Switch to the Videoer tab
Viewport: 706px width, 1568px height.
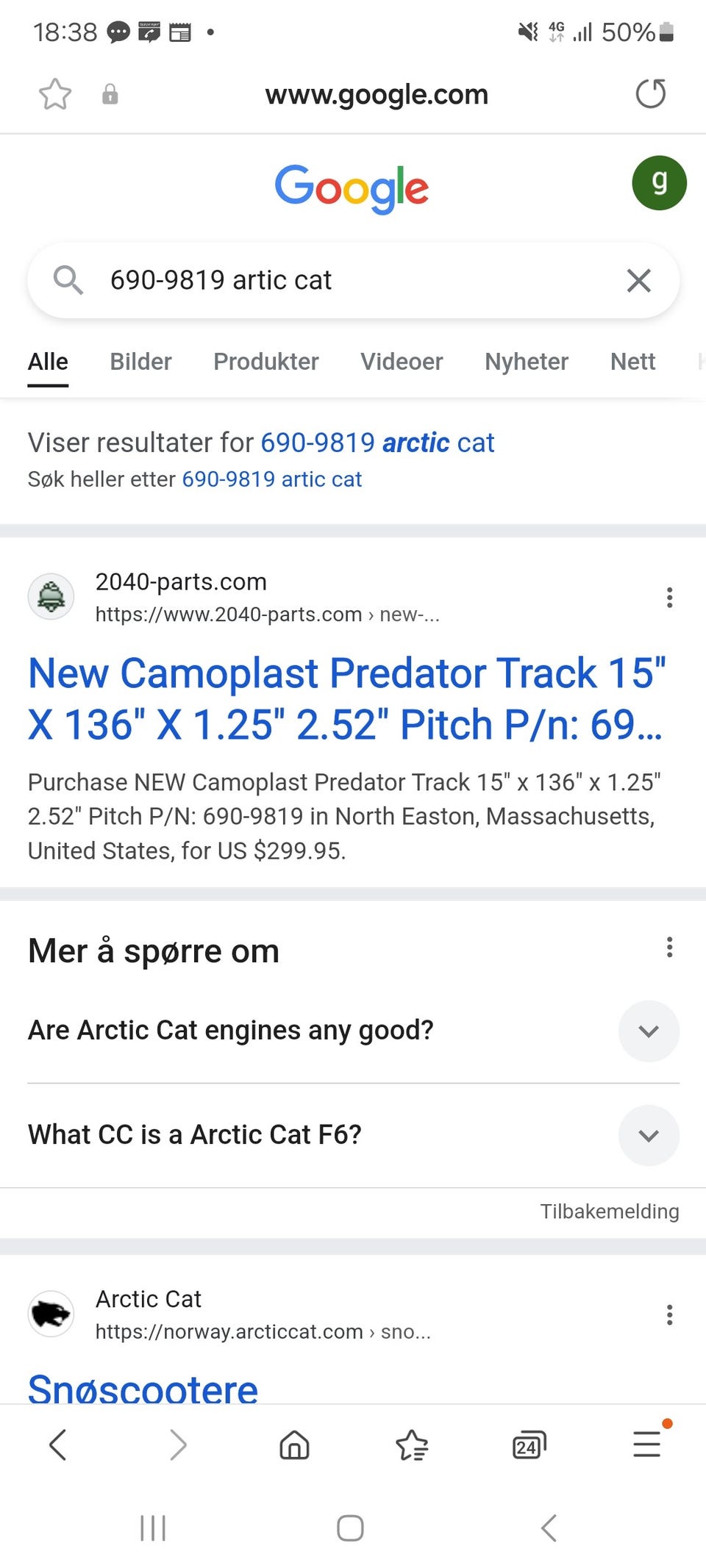tap(402, 362)
